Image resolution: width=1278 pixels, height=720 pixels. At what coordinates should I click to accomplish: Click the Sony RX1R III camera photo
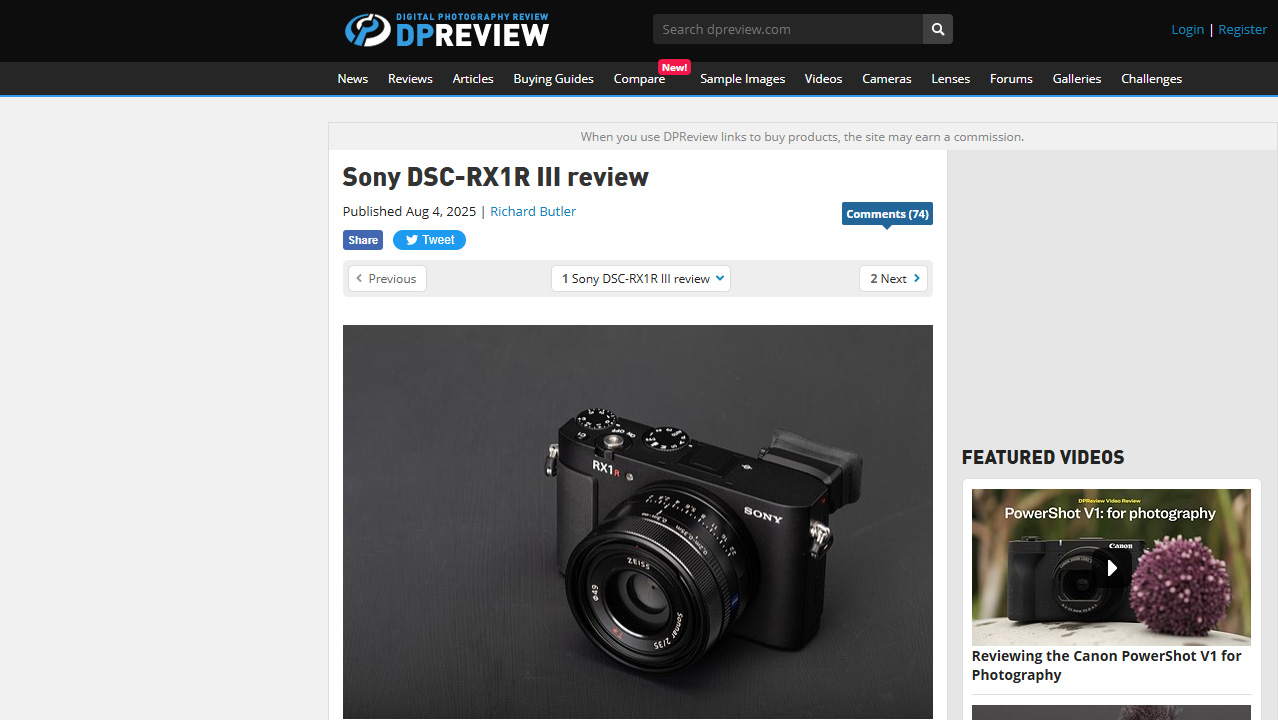pos(638,522)
